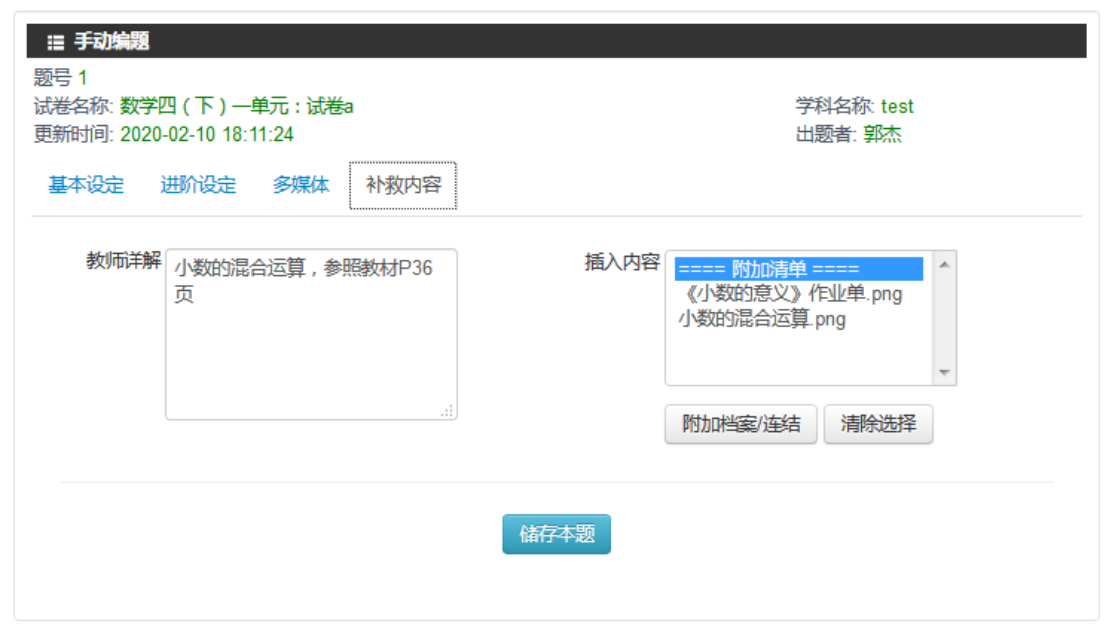1112x633 pixels.
Task: Open the 基本设定 tab
Action: point(86,185)
